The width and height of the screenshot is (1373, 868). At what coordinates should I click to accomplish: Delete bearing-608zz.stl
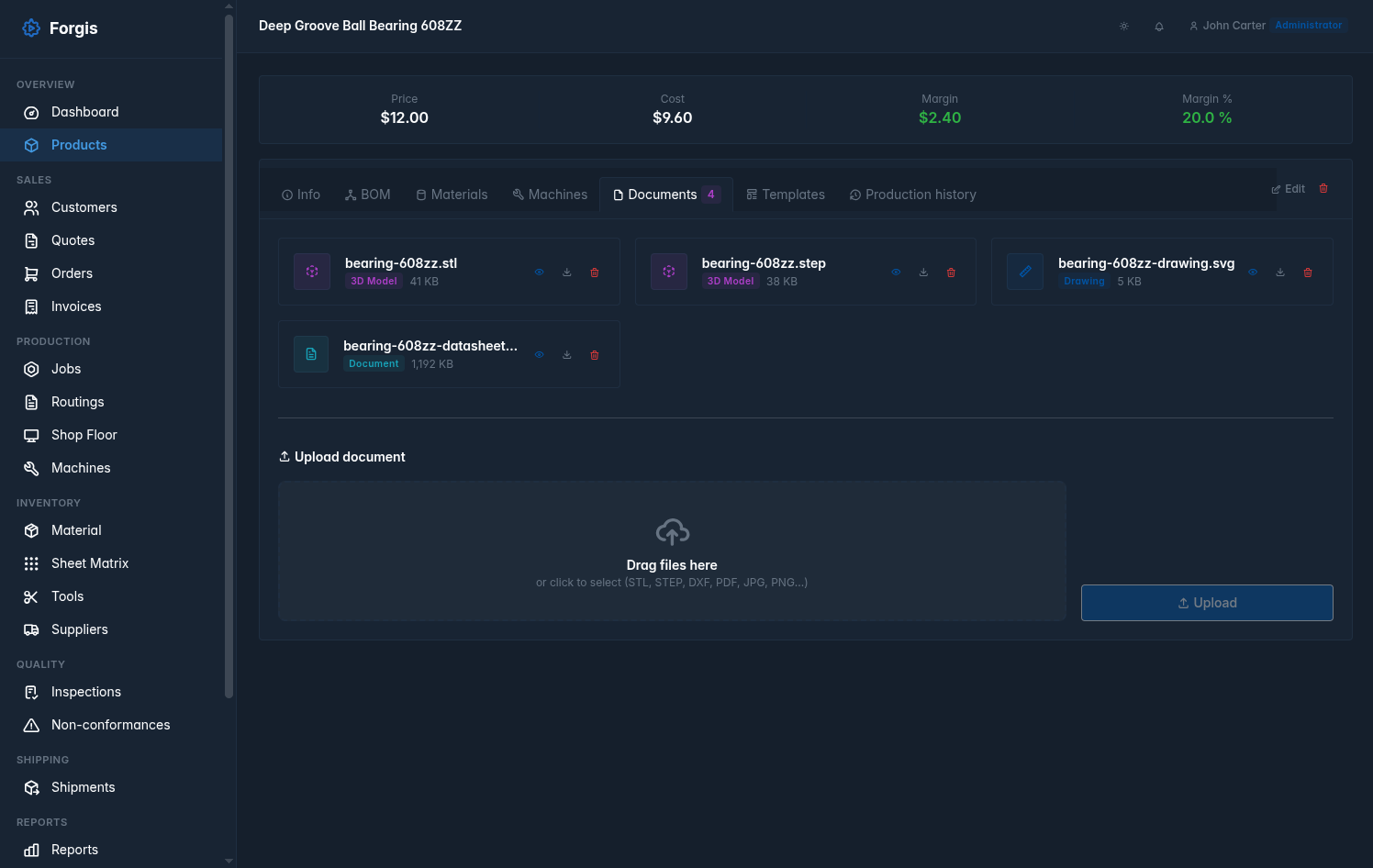pyautogui.click(x=595, y=273)
